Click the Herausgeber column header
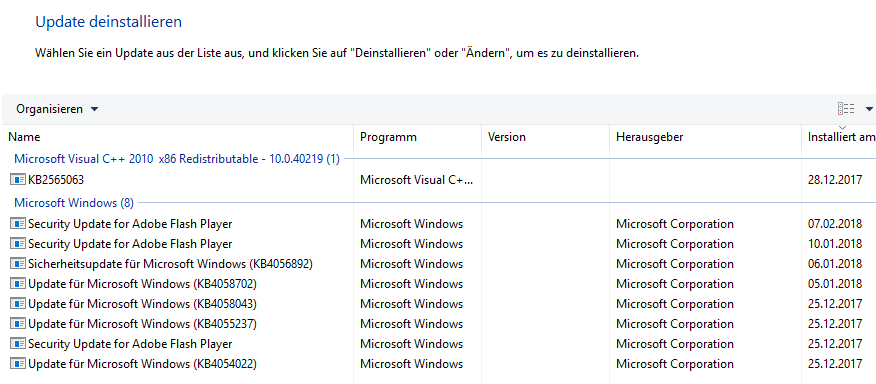876x384 pixels. (x=705, y=137)
